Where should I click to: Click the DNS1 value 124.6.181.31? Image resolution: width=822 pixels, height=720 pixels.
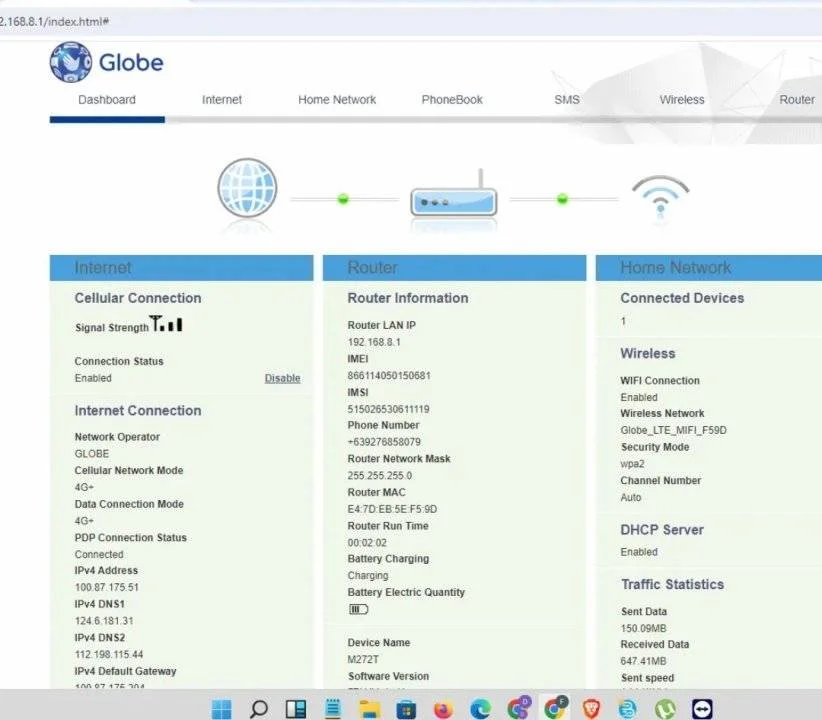coord(104,621)
